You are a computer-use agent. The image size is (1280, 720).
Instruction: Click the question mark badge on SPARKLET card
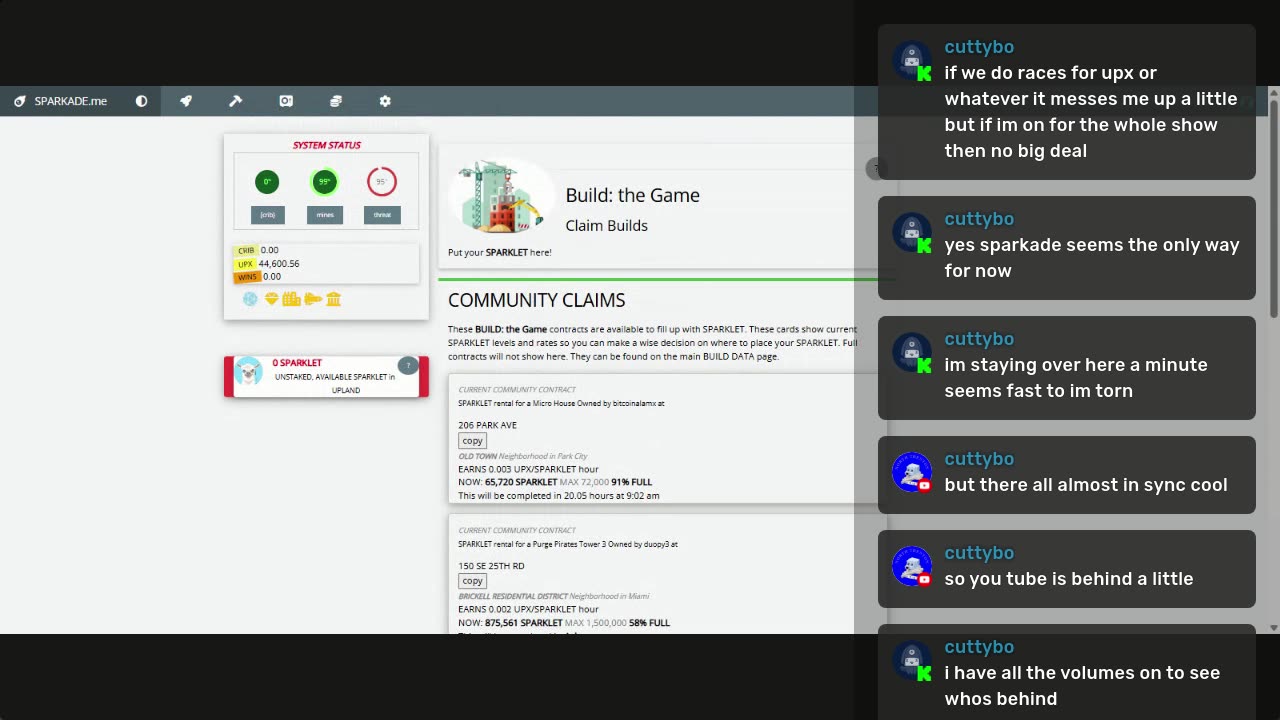(x=407, y=365)
